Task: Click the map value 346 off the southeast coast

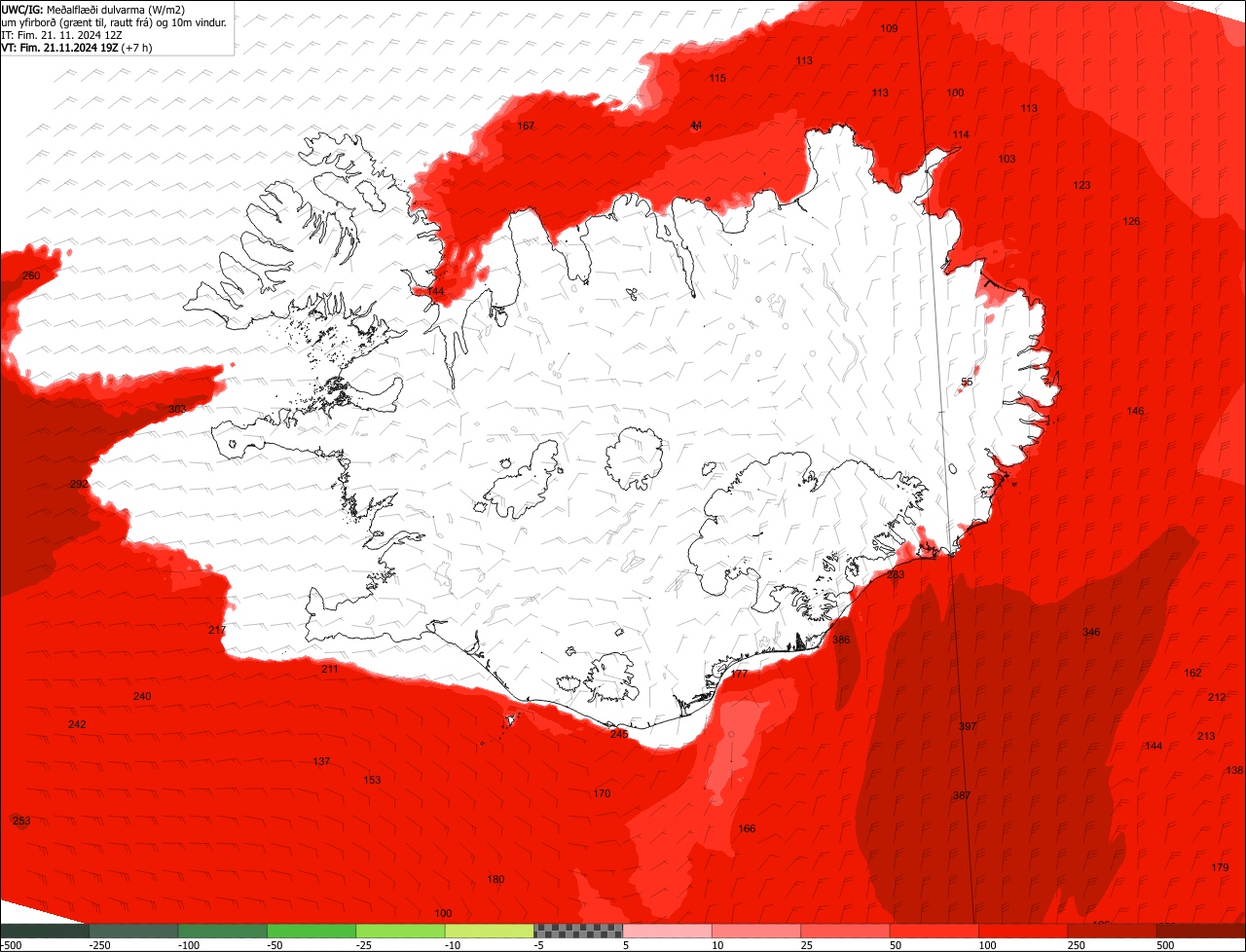Action: click(x=1091, y=632)
